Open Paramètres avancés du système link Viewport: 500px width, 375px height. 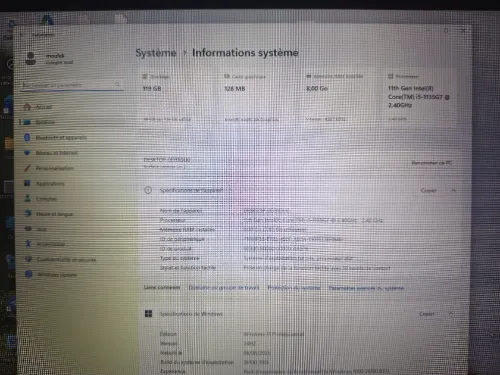(x=366, y=288)
